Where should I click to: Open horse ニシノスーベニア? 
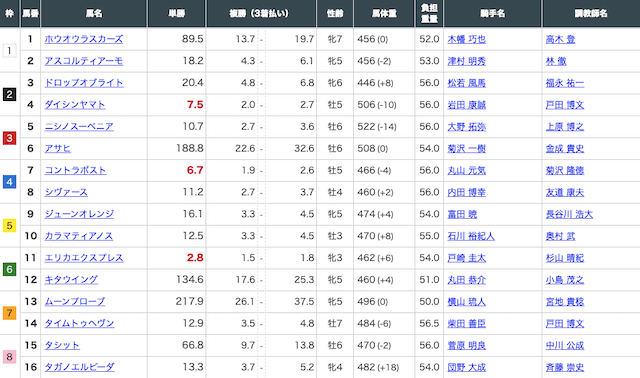click(79, 127)
